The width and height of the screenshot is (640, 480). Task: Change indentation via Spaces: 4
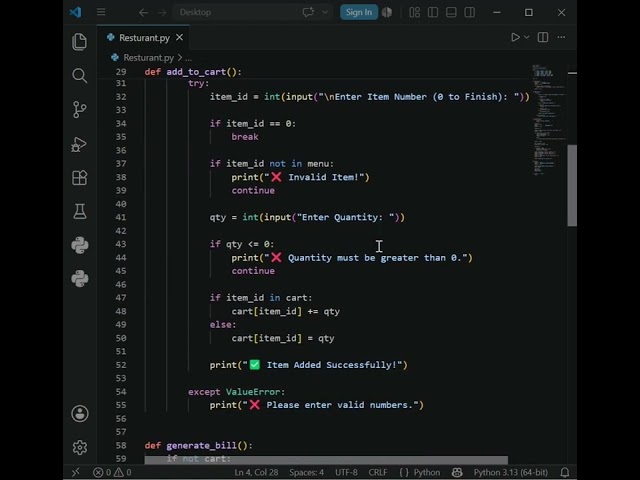coord(307,472)
